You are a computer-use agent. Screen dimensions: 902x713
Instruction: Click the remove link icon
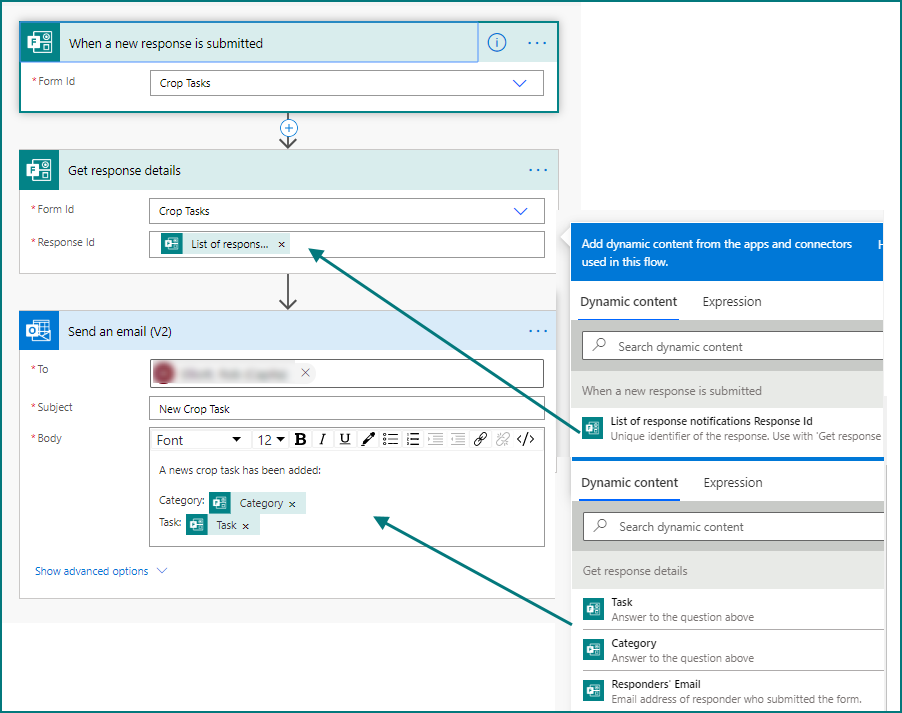tap(503, 440)
